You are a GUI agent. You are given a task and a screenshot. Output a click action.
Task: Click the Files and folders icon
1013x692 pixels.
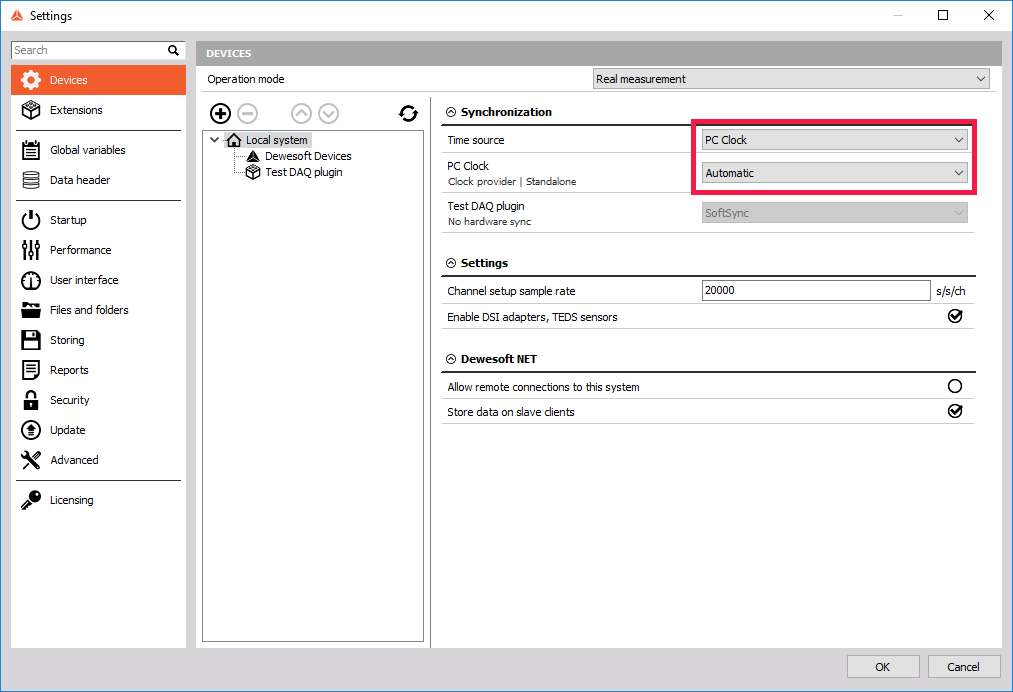(x=30, y=310)
